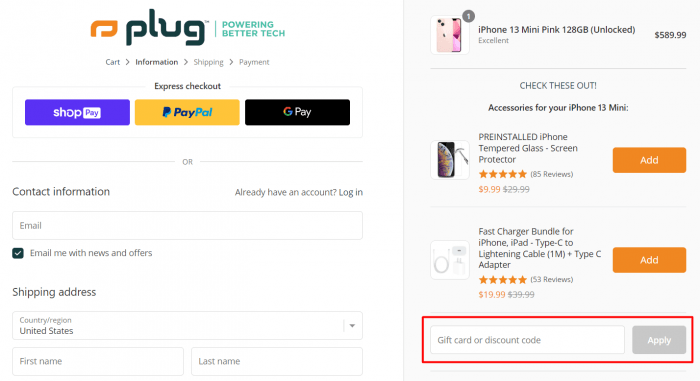Click the $9.99 sale price

(489, 189)
